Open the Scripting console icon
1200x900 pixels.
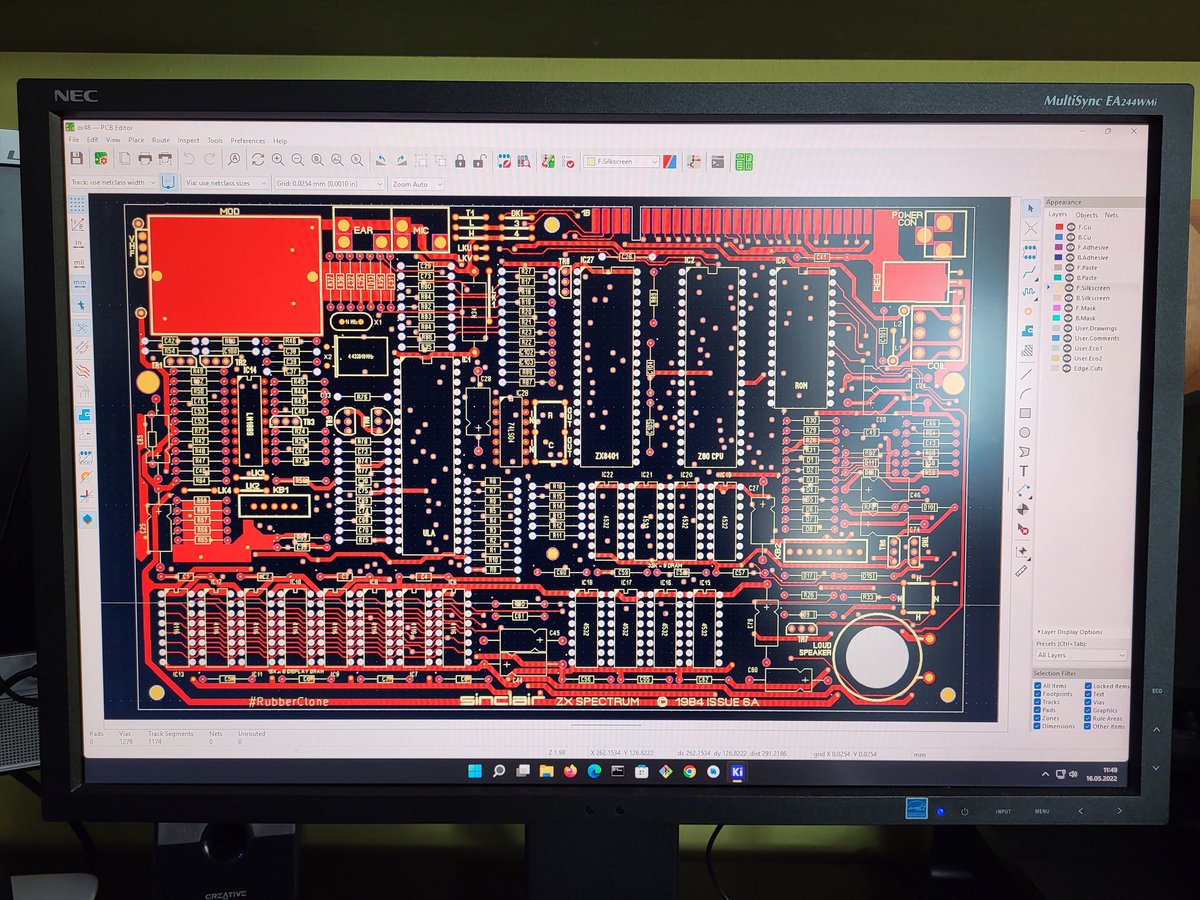point(717,161)
